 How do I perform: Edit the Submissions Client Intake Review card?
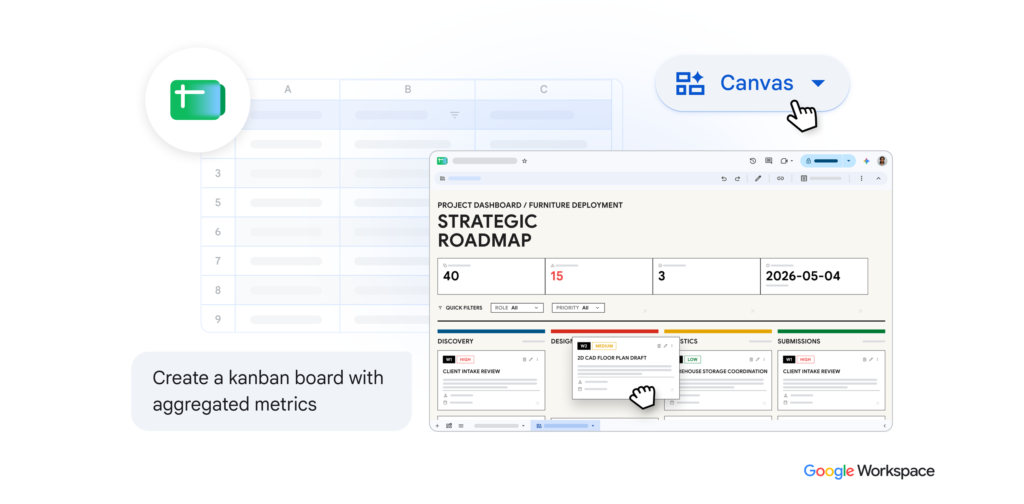pyautogui.click(x=871, y=359)
